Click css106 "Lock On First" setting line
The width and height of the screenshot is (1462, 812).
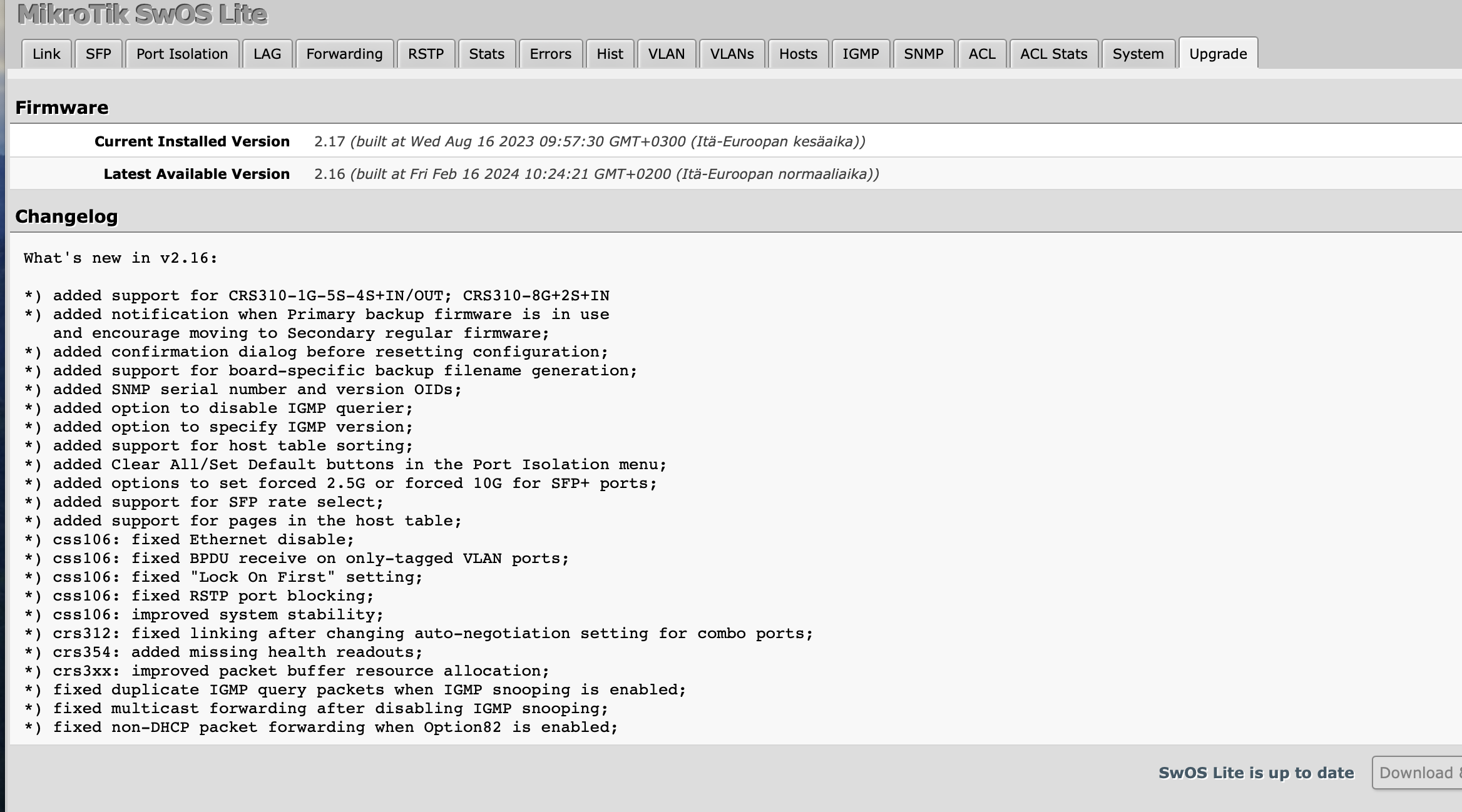pos(223,577)
